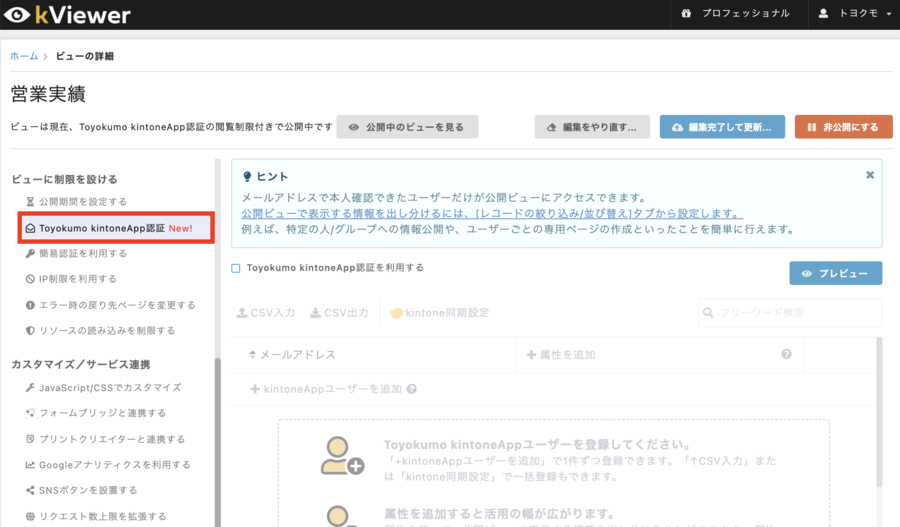Click the cloud upload icon in 編集完了して更新
This screenshot has height=527, width=900.
pos(677,127)
